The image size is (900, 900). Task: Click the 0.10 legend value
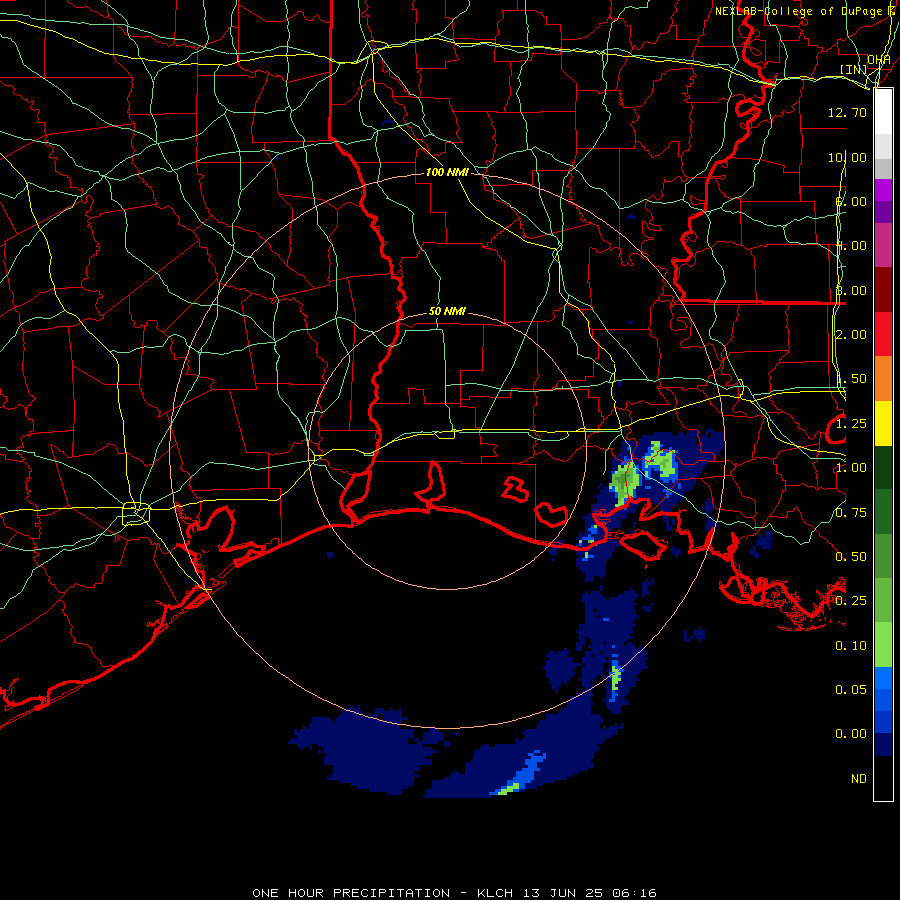851,646
